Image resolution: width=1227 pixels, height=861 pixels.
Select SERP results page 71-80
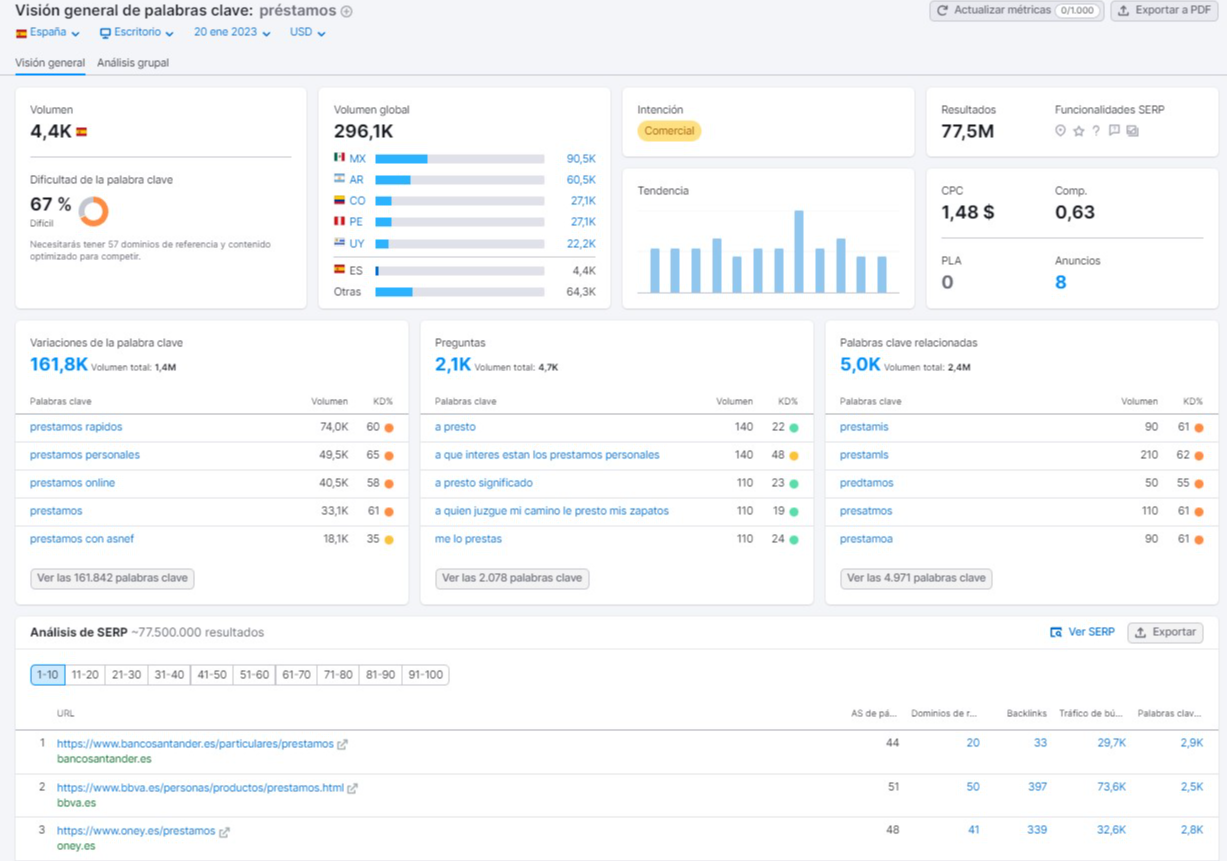click(338, 675)
